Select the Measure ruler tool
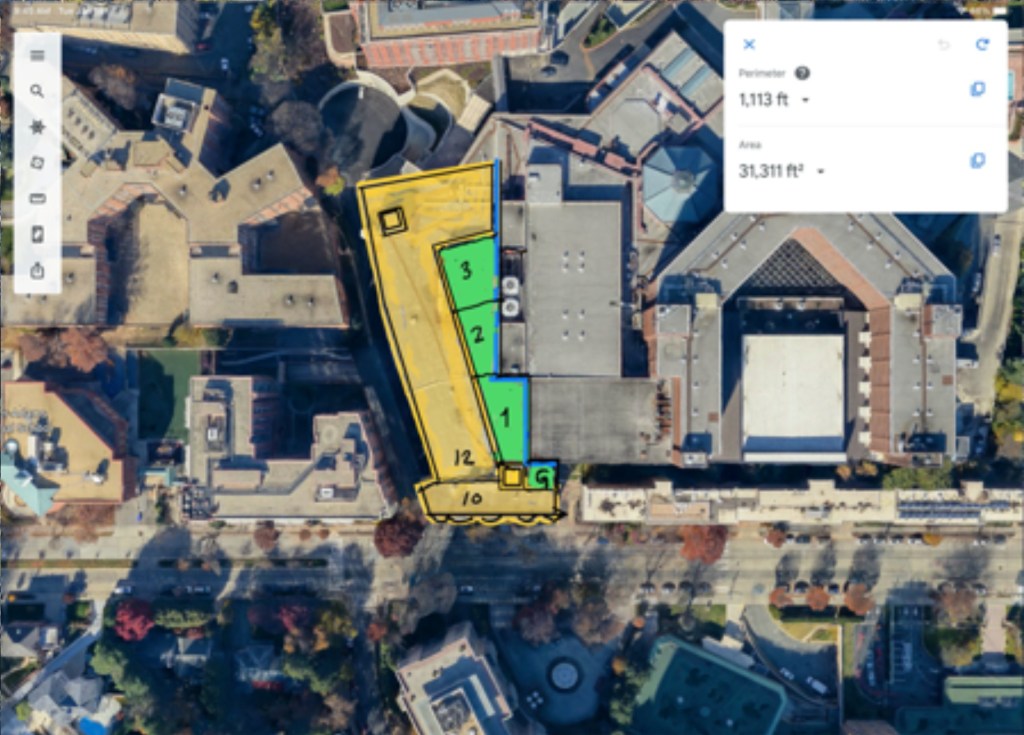This screenshot has width=1024, height=735. pos(37,198)
